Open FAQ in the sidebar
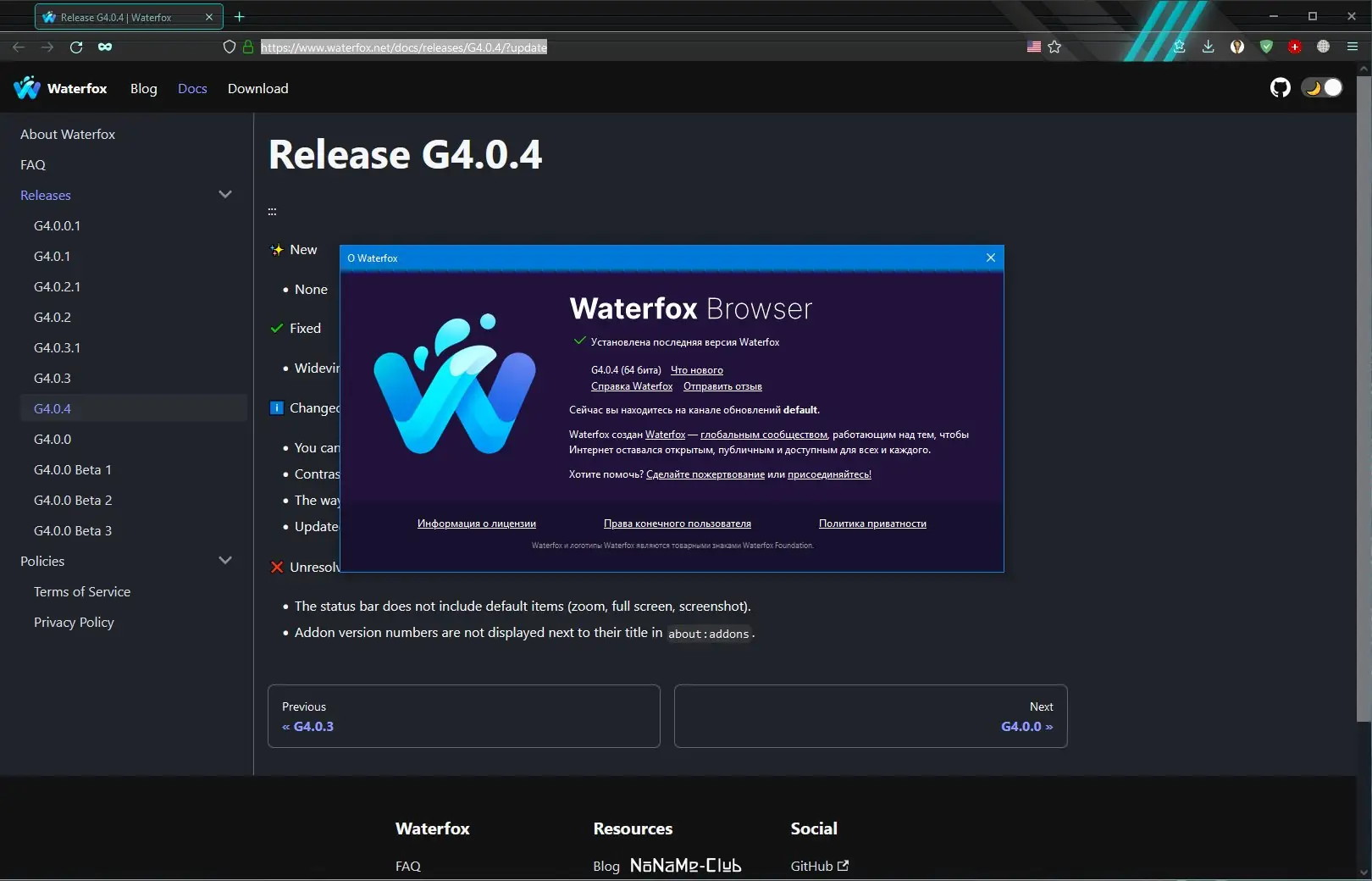Viewport: 1372px width, 881px height. tap(33, 165)
